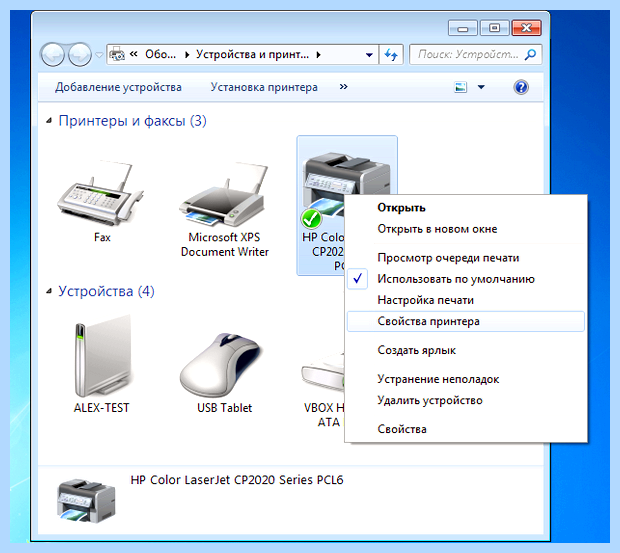Click the Устройства (4) heading

tap(106, 291)
